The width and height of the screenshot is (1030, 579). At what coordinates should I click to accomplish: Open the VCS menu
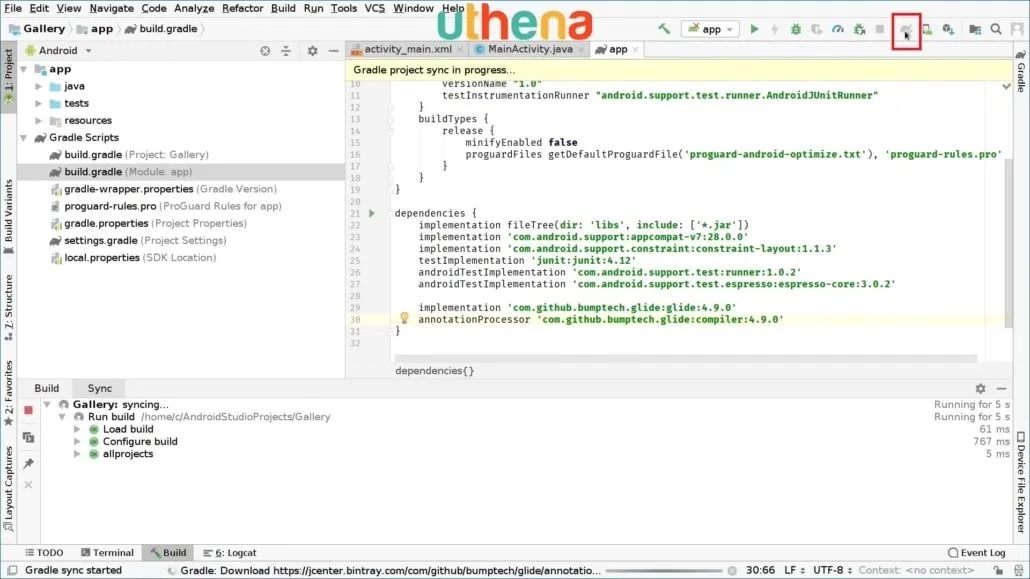pyautogui.click(x=374, y=9)
